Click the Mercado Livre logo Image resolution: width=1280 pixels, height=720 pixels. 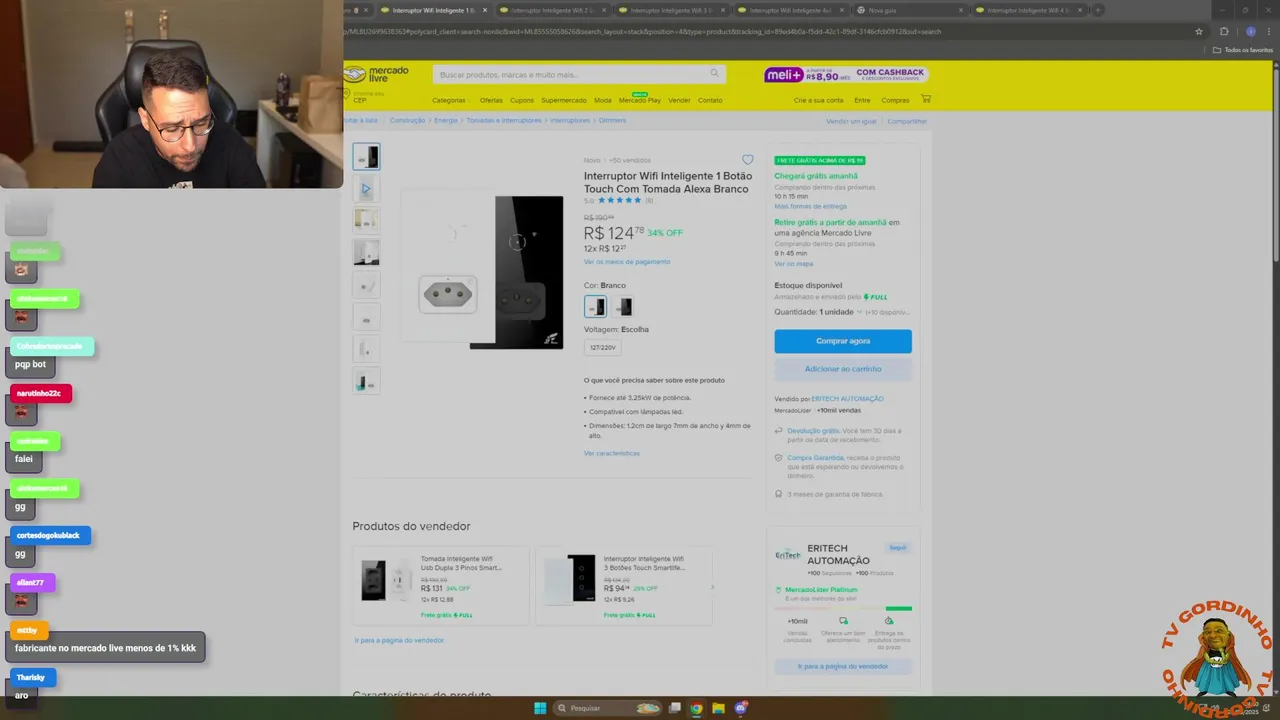coord(376,74)
